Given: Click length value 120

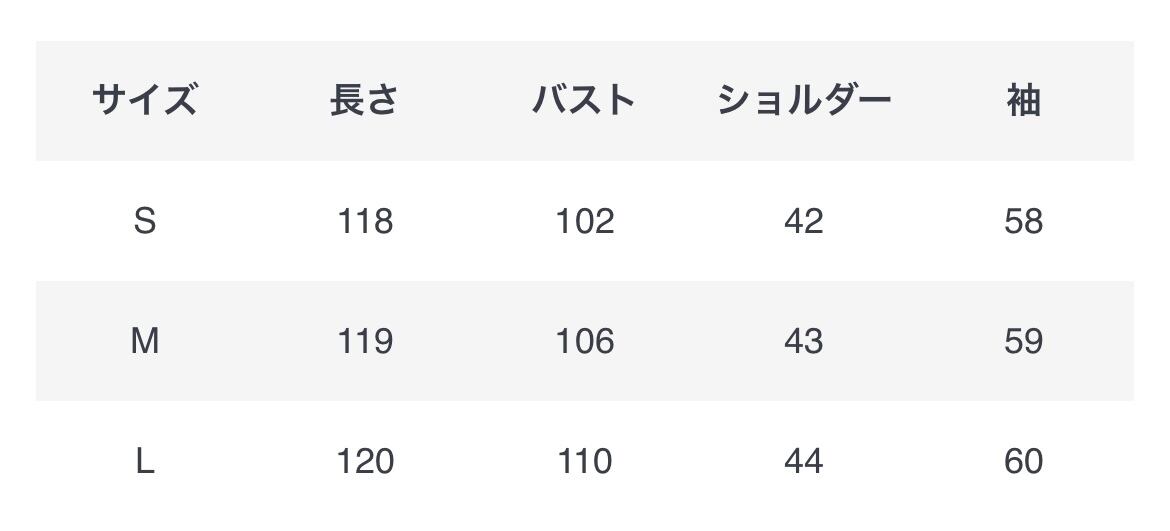Looking at the screenshot, I should coord(365,462).
